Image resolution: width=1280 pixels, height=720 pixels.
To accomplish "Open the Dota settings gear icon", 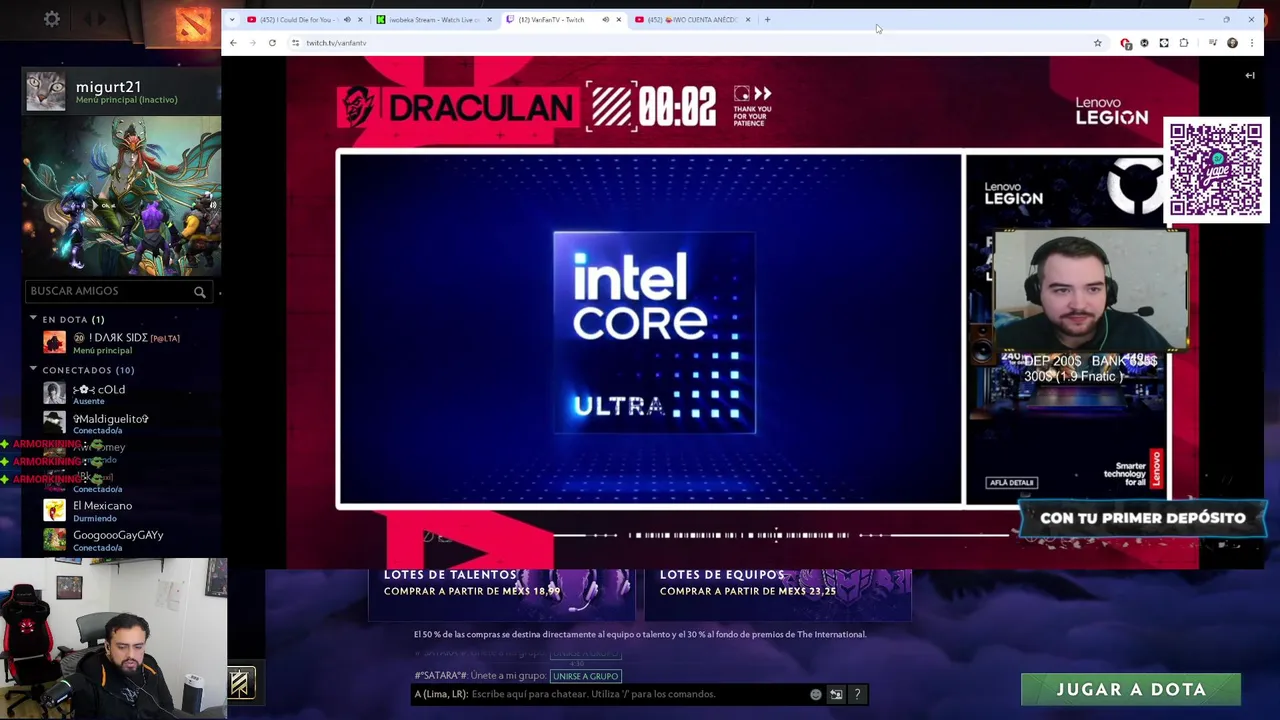I will (x=52, y=19).
